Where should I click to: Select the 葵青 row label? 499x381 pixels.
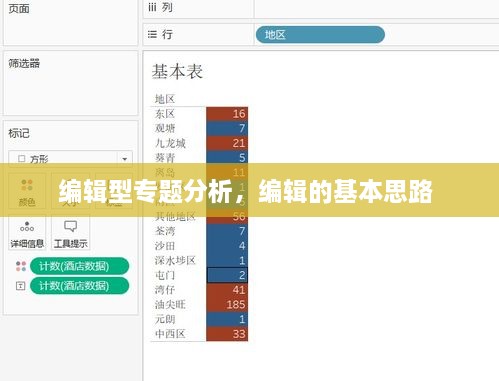[x=165, y=157]
